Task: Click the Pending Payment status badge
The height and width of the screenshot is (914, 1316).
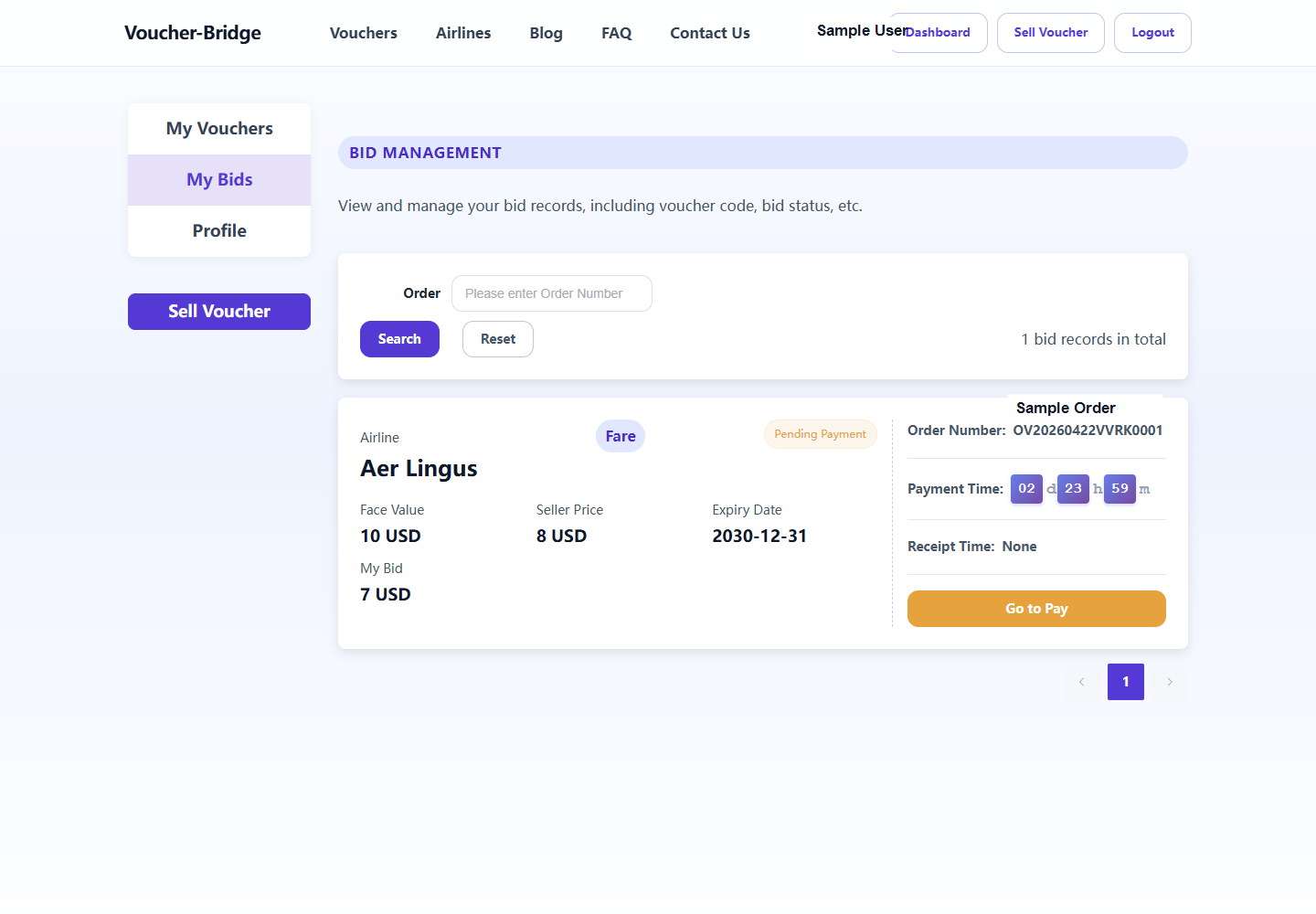Action: coord(821,434)
